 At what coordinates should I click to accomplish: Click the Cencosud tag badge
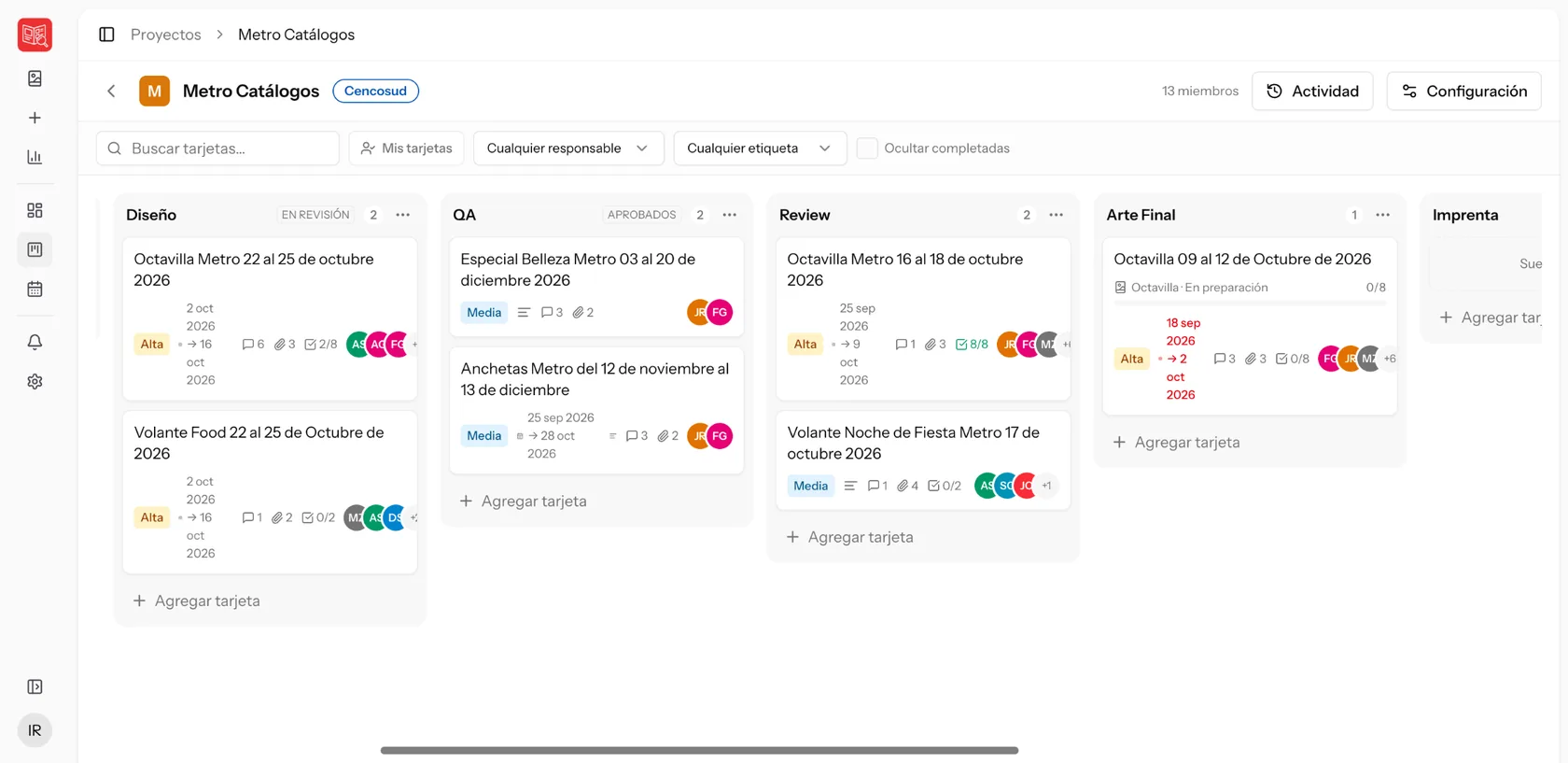375,91
